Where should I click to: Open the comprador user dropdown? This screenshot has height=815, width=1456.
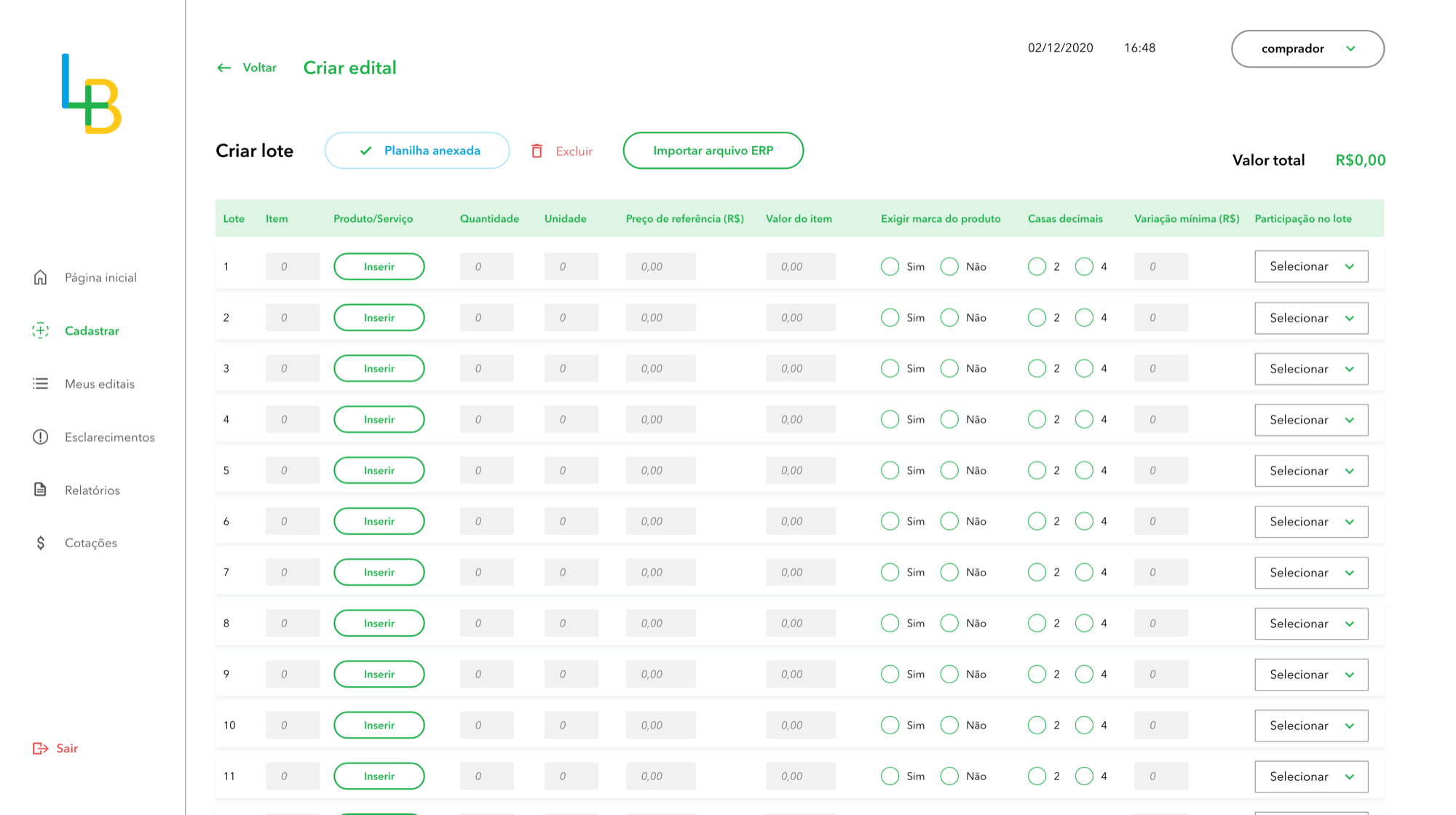[1307, 49]
